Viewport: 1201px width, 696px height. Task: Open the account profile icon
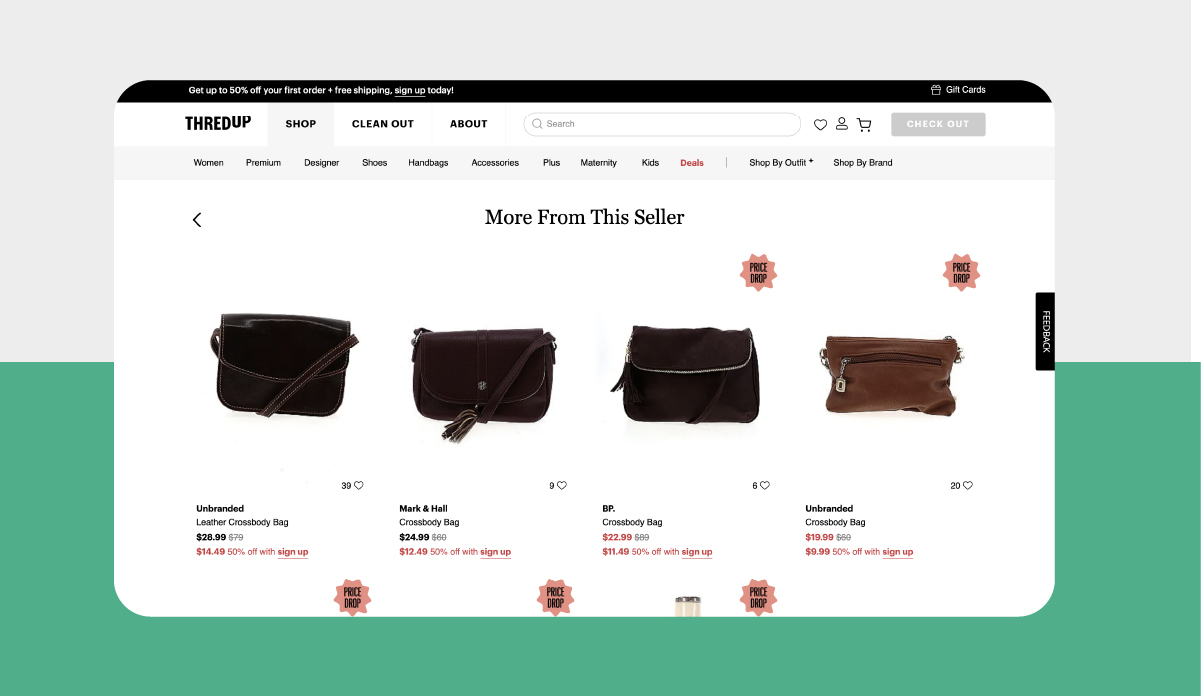pos(842,124)
